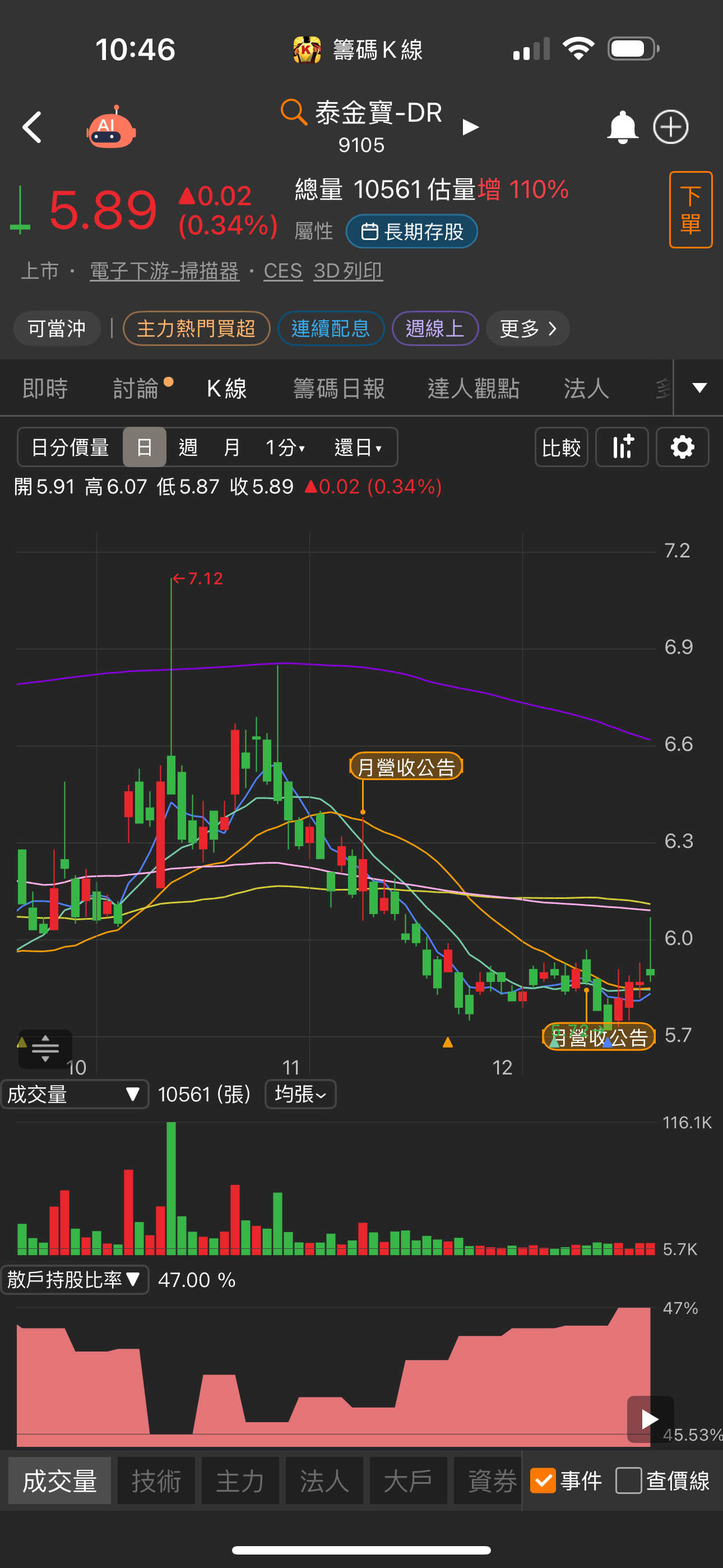The height and width of the screenshot is (1568, 723).
Task: Select the bottom 主力 tab
Action: point(240,1481)
